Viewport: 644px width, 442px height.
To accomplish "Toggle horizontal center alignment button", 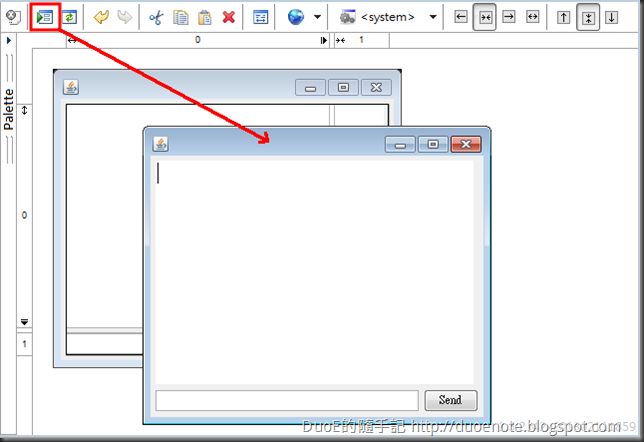I will [x=485, y=17].
